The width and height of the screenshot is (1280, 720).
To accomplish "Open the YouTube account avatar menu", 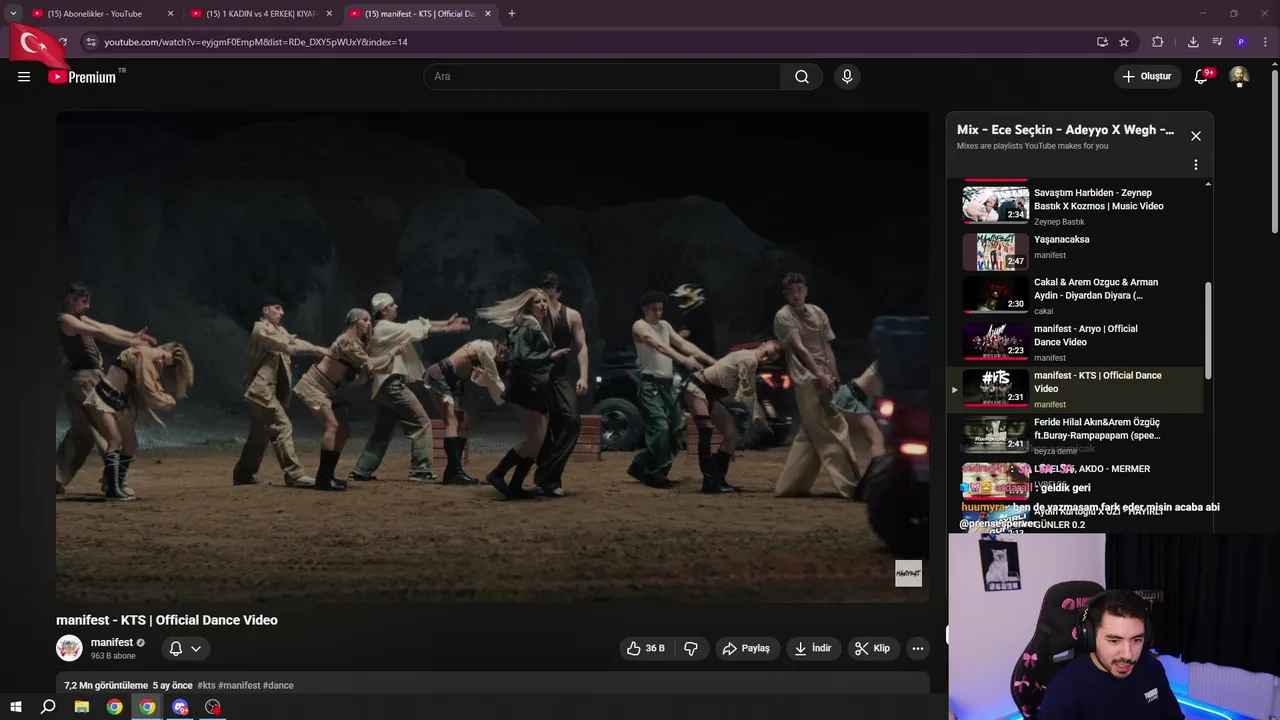I will (x=1239, y=77).
